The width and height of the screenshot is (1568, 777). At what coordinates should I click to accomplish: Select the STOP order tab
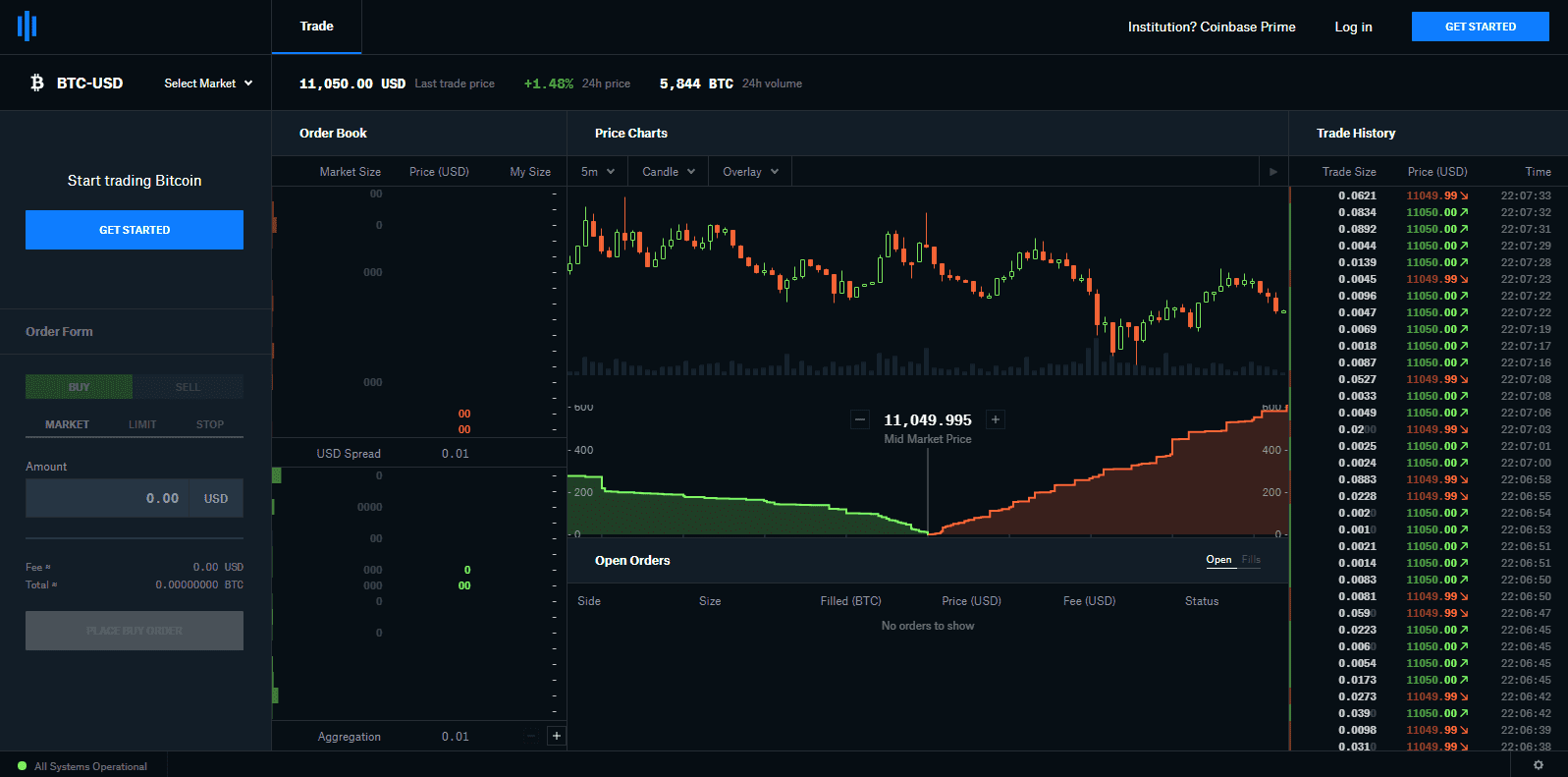210,424
